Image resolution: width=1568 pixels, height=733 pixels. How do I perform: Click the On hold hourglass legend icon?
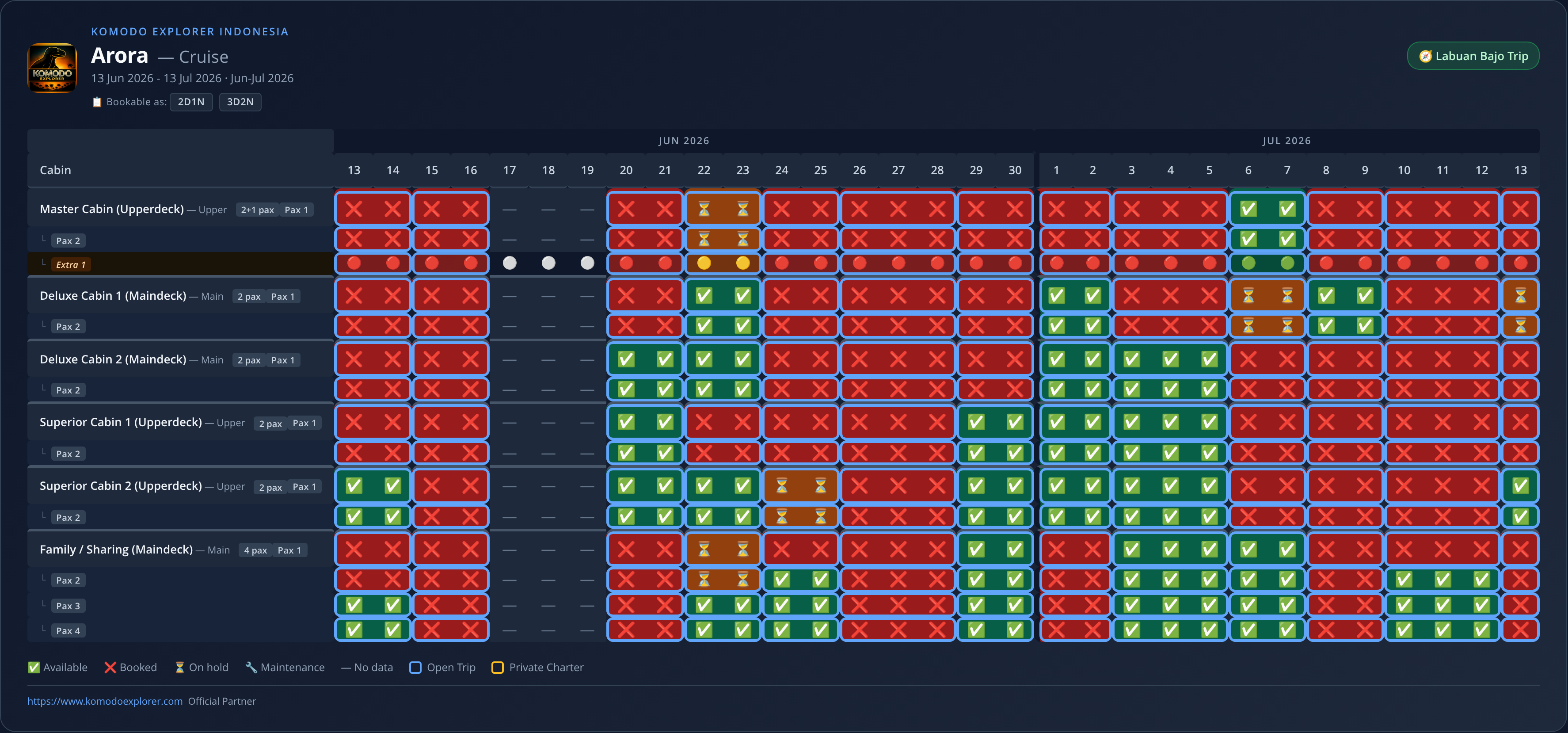[x=179, y=667]
